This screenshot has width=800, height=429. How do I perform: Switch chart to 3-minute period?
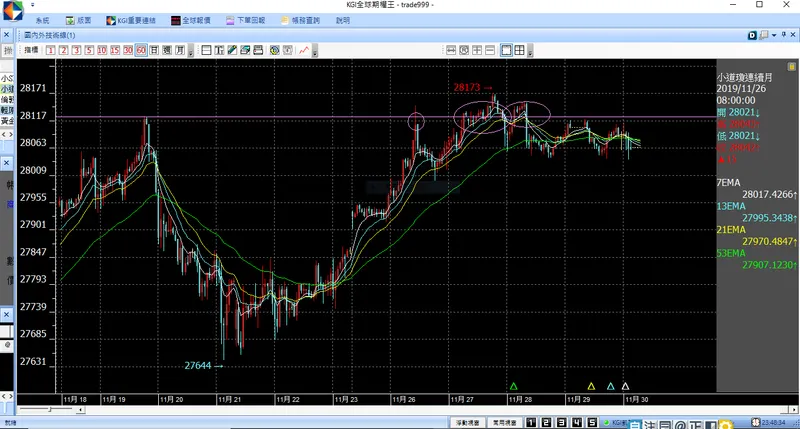click(x=76, y=50)
